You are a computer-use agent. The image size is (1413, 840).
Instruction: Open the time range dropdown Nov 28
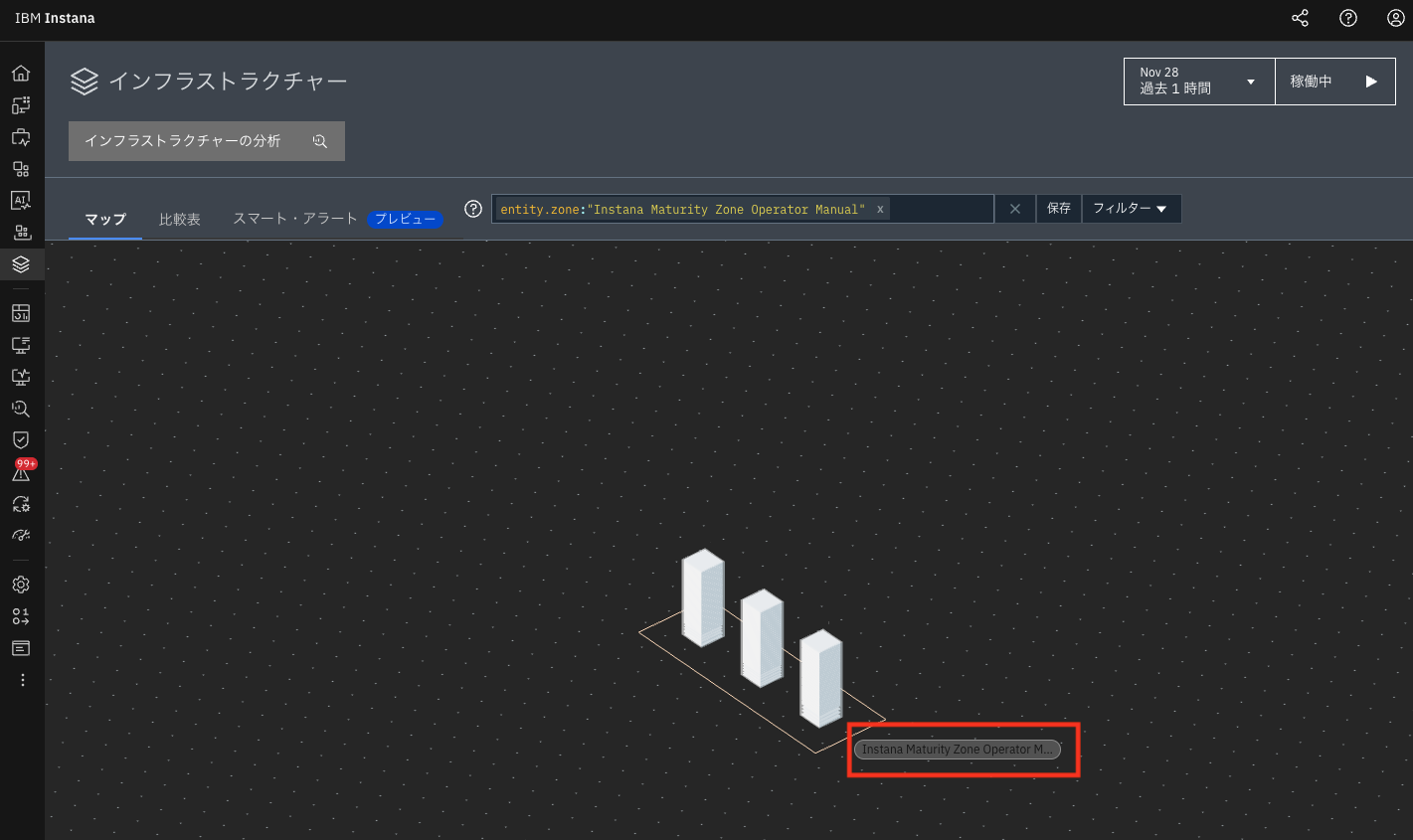click(x=1199, y=82)
